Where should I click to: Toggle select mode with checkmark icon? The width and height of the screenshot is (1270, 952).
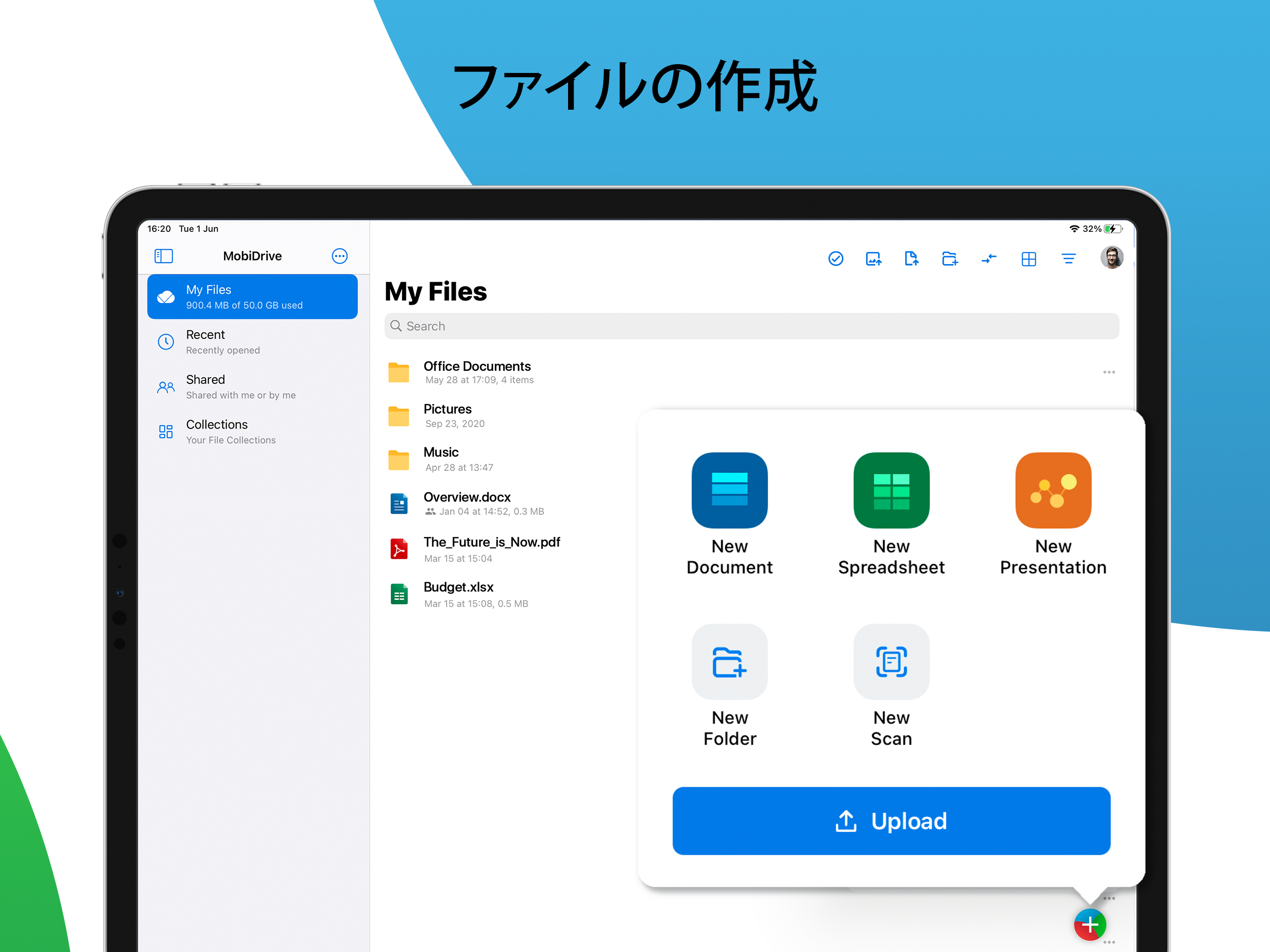tap(835, 259)
